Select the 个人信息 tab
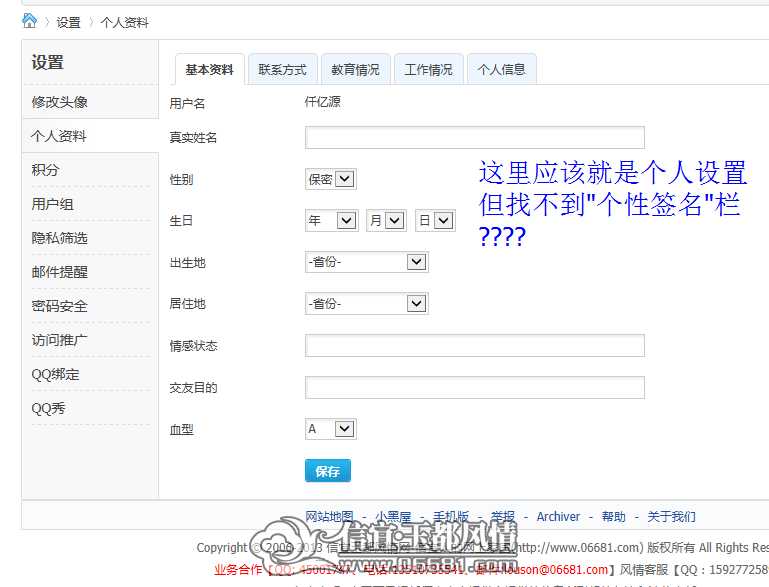 click(x=501, y=70)
